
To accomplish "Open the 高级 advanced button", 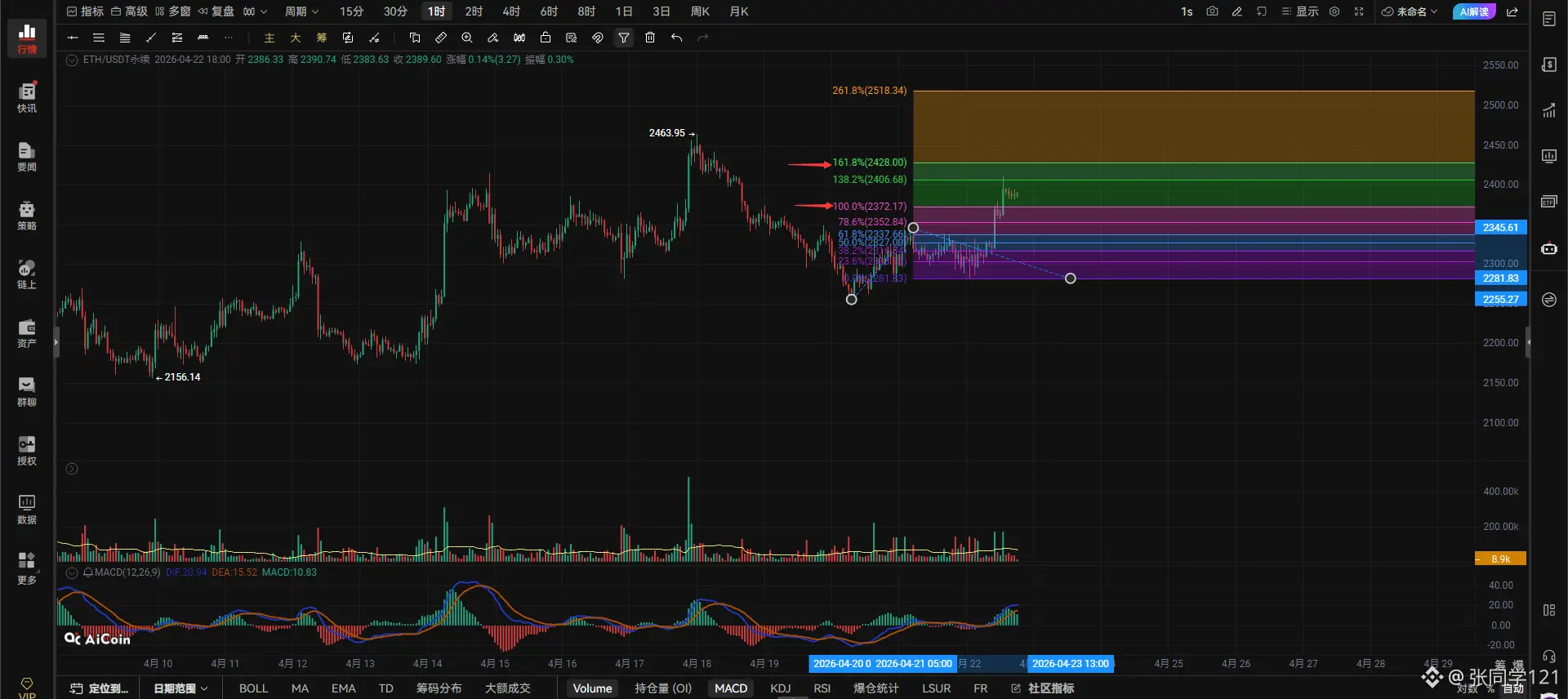I will point(129,11).
